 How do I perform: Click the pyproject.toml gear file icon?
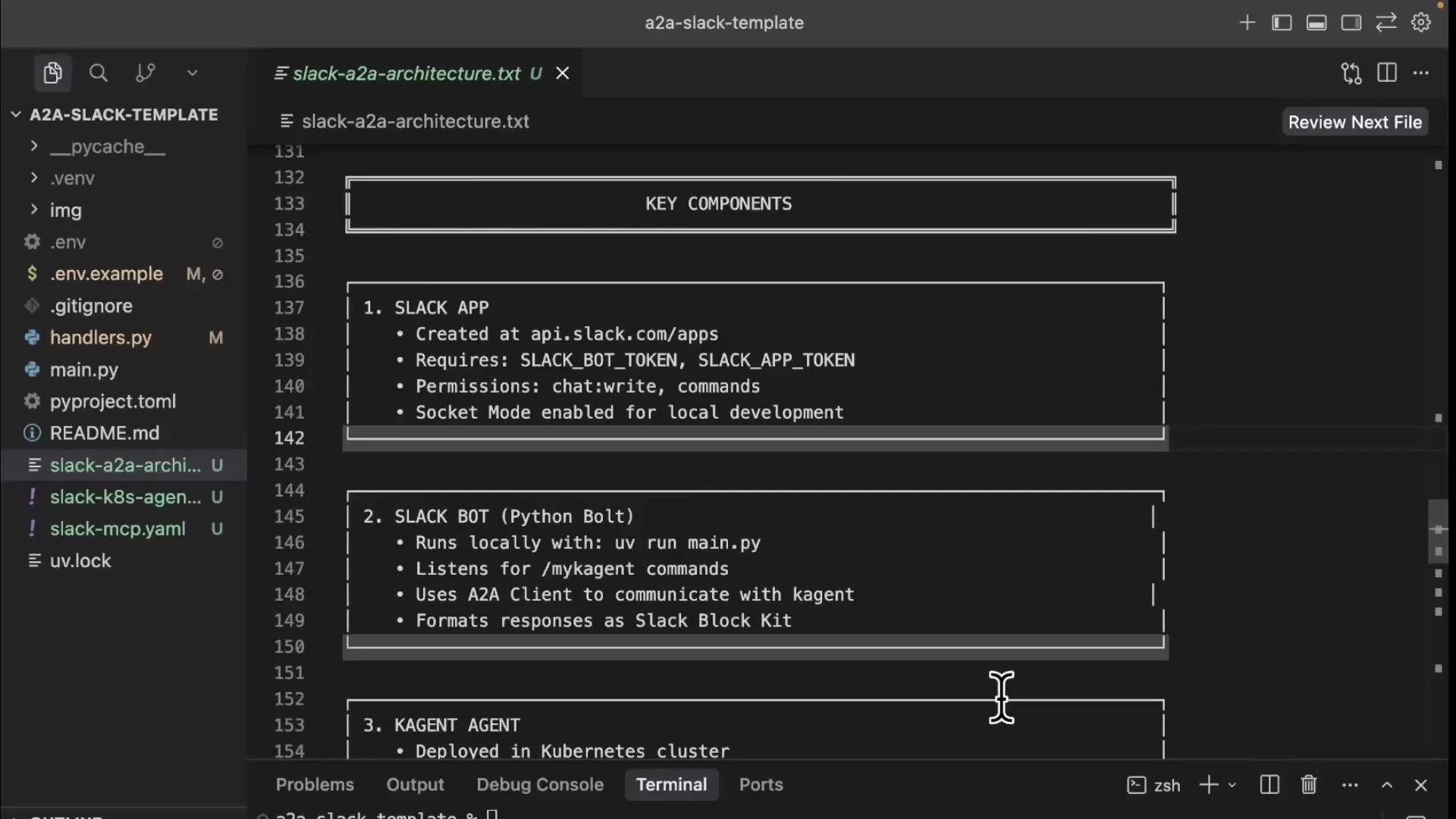click(x=32, y=401)
